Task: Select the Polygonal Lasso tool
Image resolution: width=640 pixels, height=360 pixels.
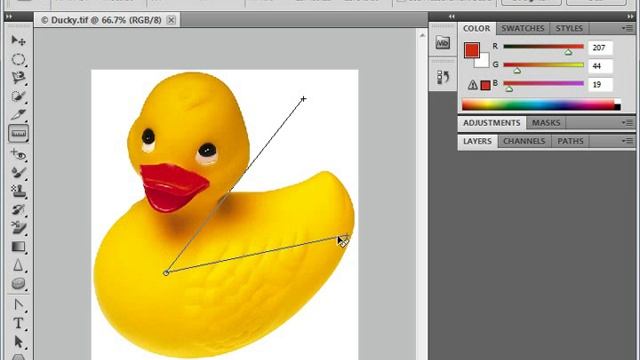Action: click(18, 78)
